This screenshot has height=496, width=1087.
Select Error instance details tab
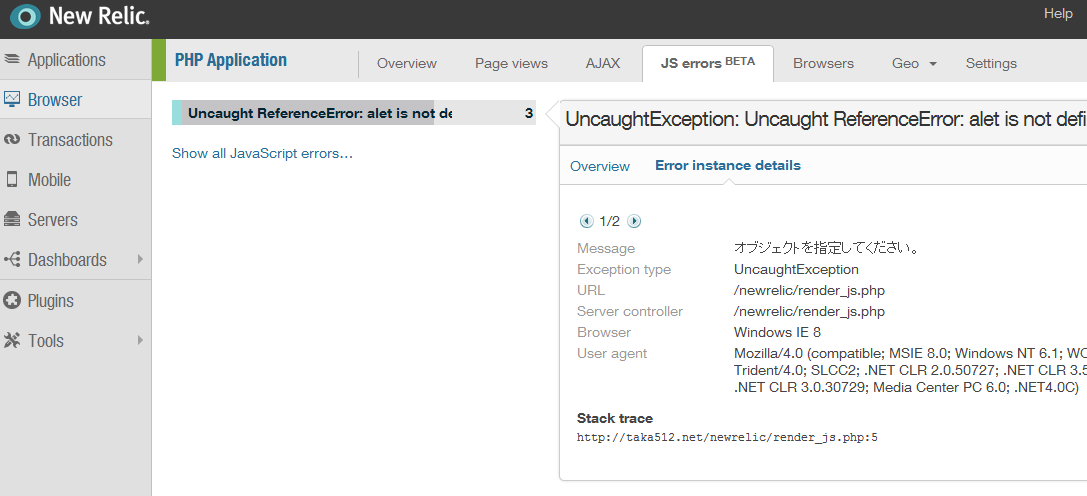click(x=728, y=166)
